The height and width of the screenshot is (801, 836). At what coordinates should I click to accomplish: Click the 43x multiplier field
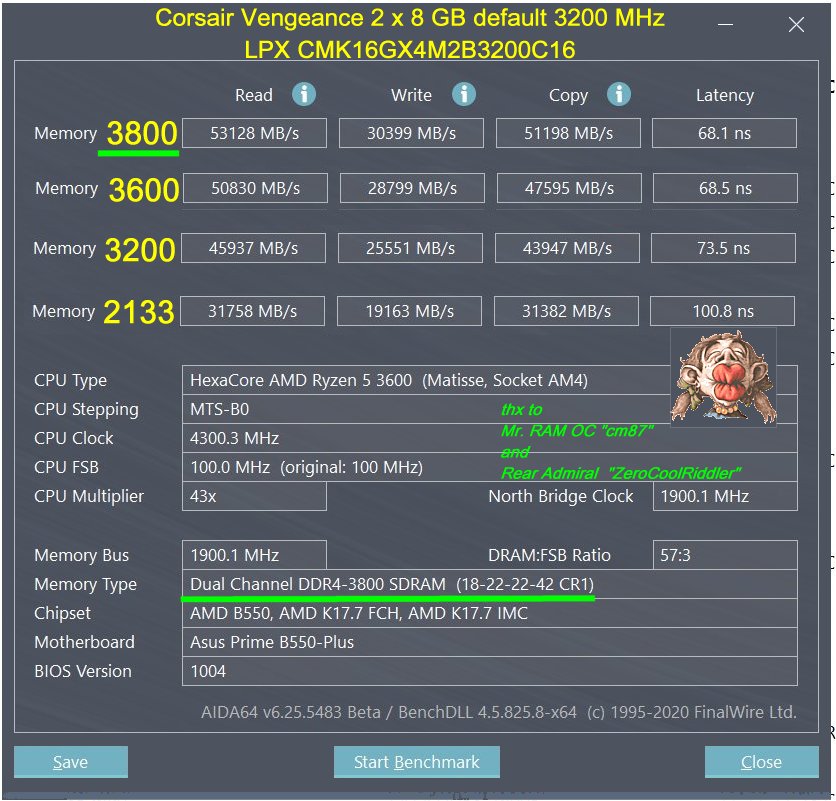pos(254,496)
